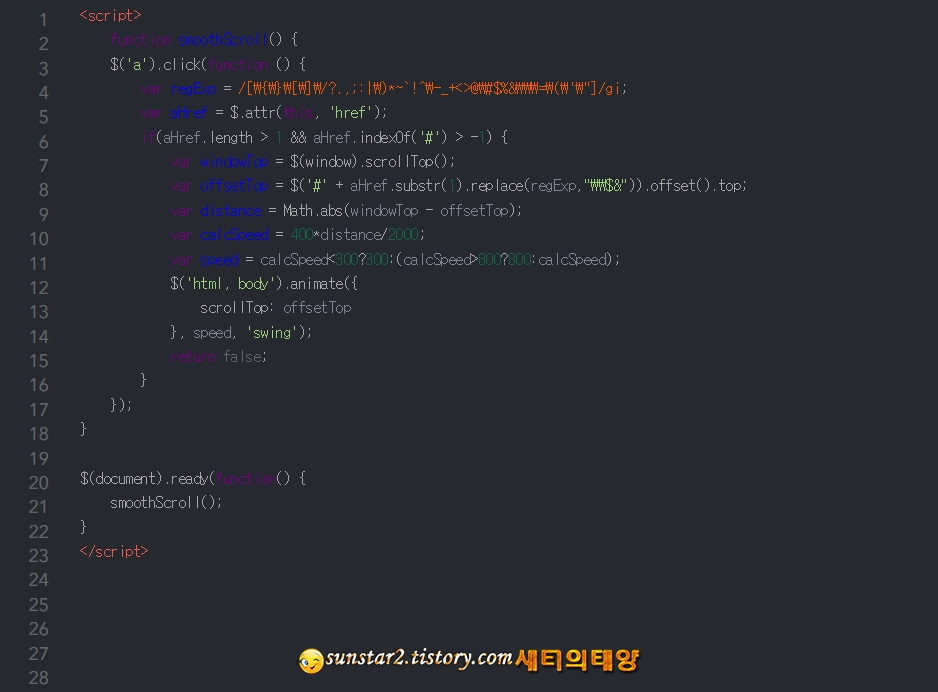
Task: Click line number 26 in the gutter
Action: coord(39,629)
